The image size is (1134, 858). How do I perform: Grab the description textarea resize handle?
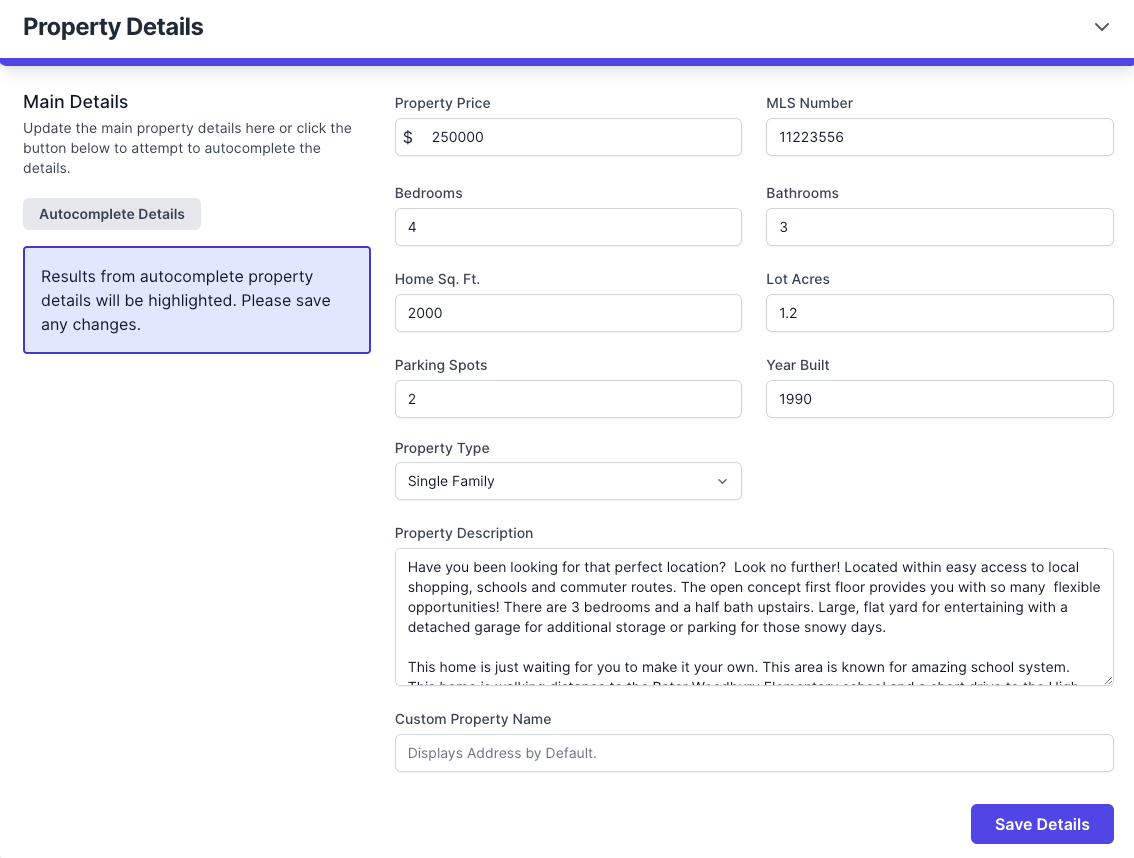click(x=1107, y=679)
